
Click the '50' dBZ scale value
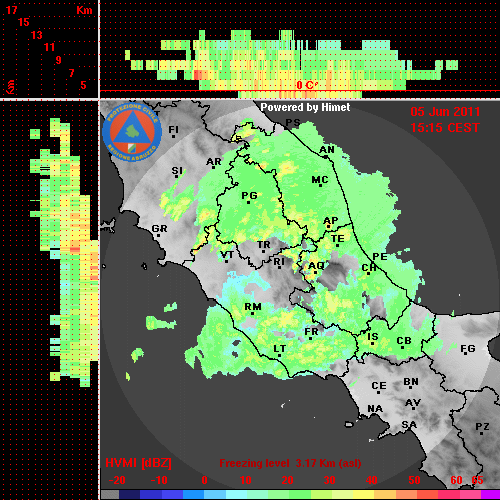[x=414, y=480]
